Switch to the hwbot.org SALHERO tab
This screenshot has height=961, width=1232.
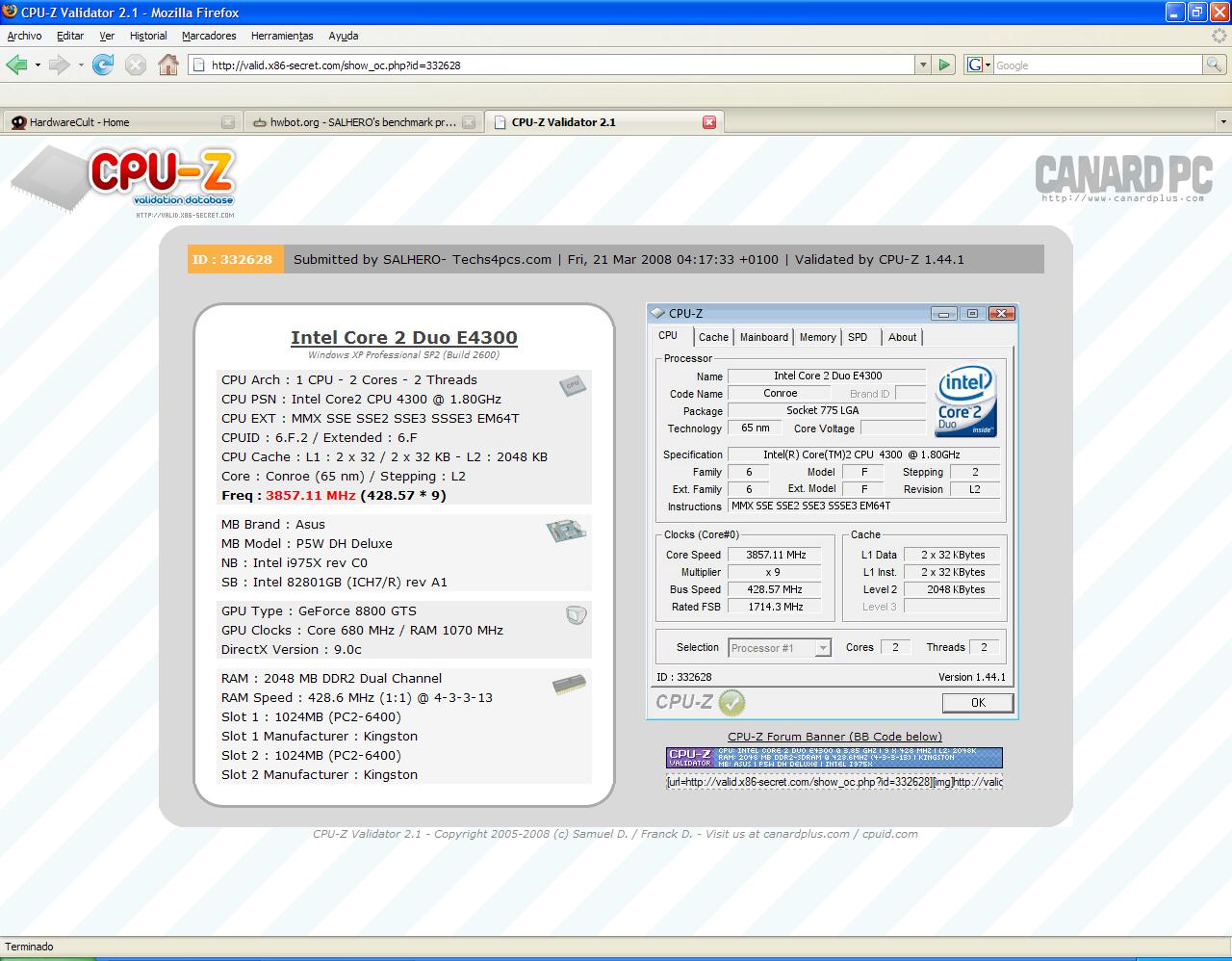(x=363, y=122)
